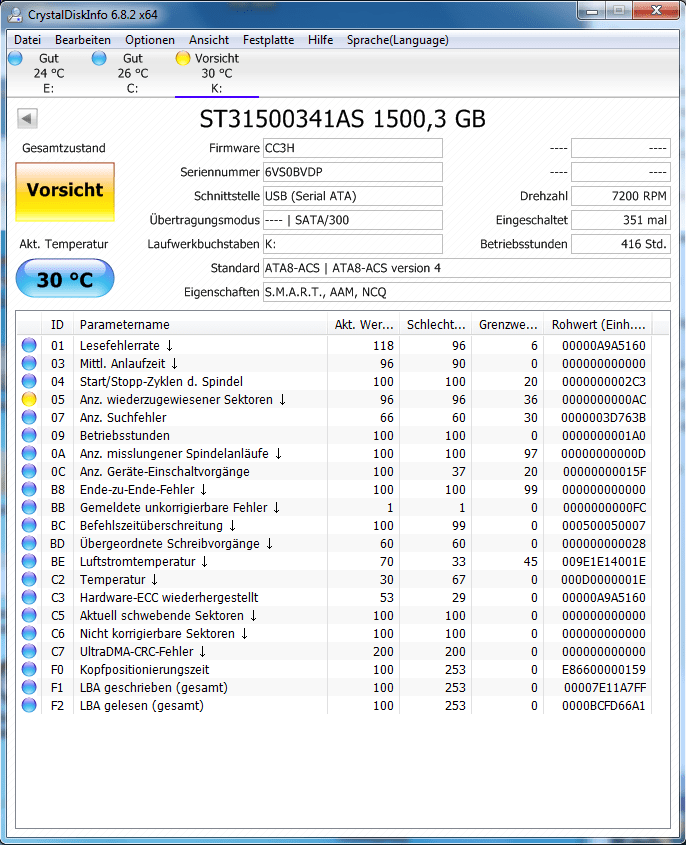Open the Sprache(Language) menu
The width and height of the screenshot is (686, 845).
click(398, 40)
